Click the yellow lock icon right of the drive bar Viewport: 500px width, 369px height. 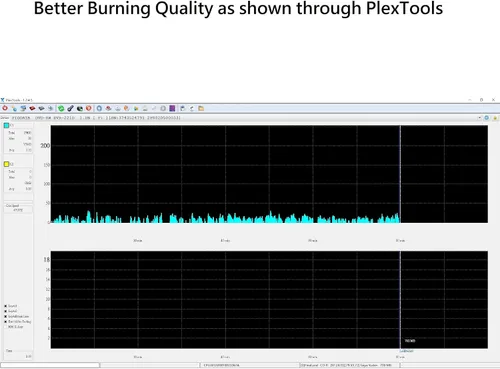(495, 118)
